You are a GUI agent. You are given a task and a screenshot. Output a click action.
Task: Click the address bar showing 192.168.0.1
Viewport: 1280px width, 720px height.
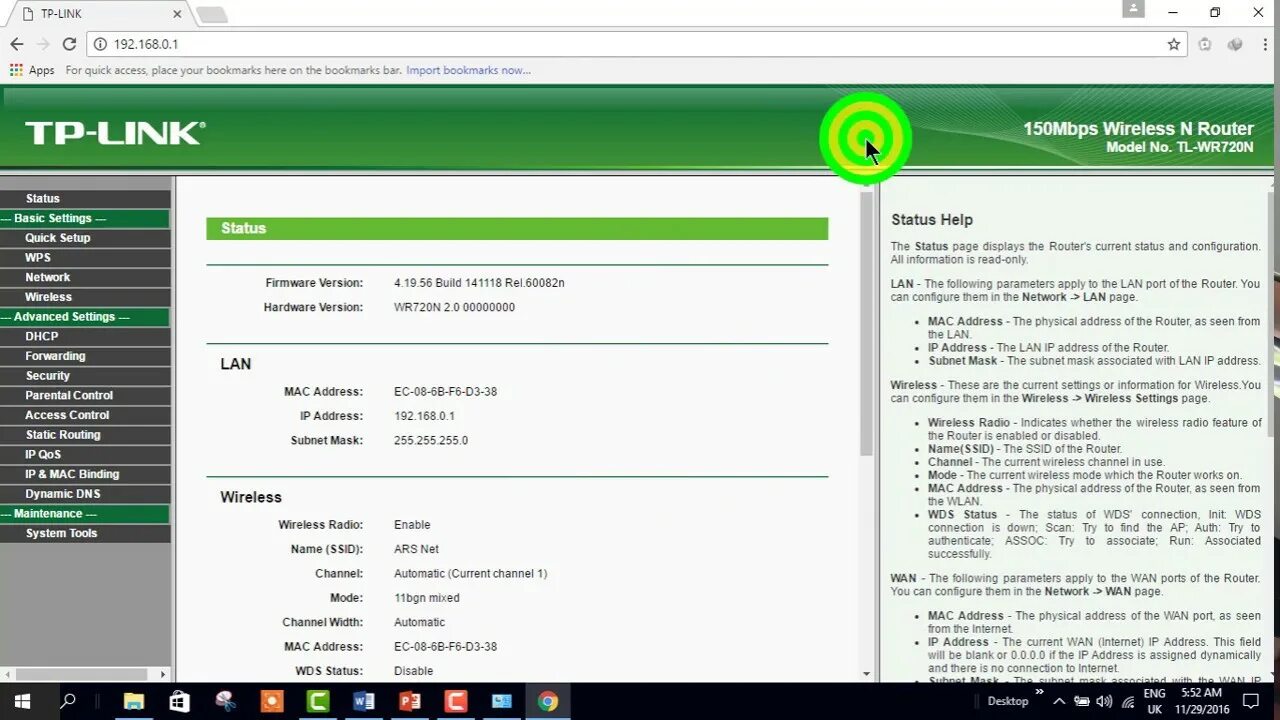point(636,44)
